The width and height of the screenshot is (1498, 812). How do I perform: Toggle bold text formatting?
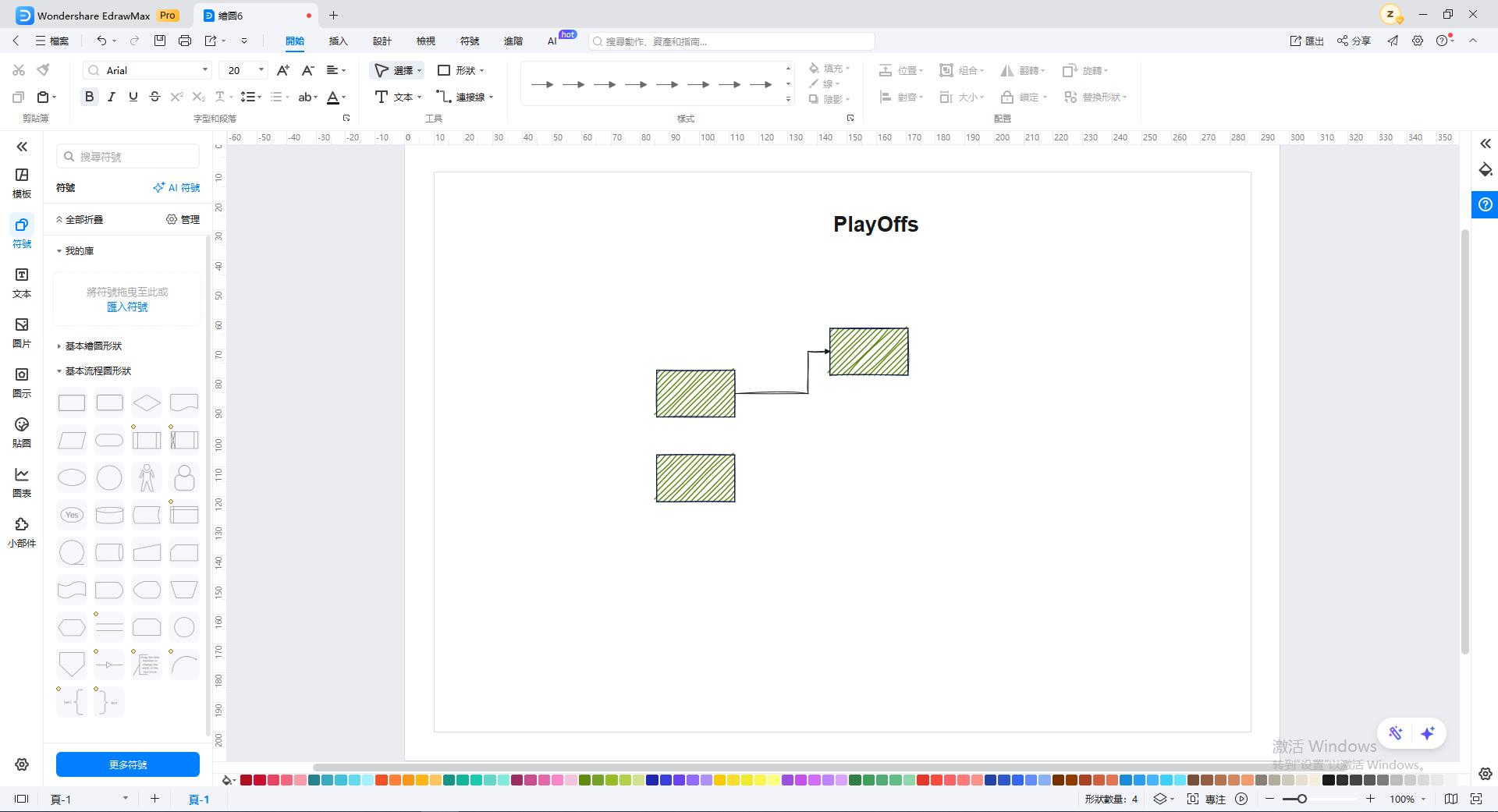90,97
